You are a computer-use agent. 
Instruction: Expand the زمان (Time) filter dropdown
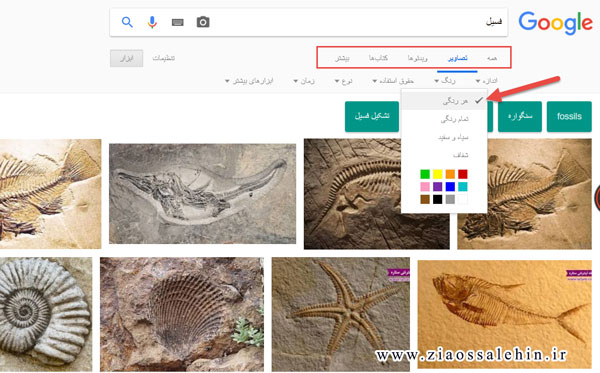click(304, 81)
